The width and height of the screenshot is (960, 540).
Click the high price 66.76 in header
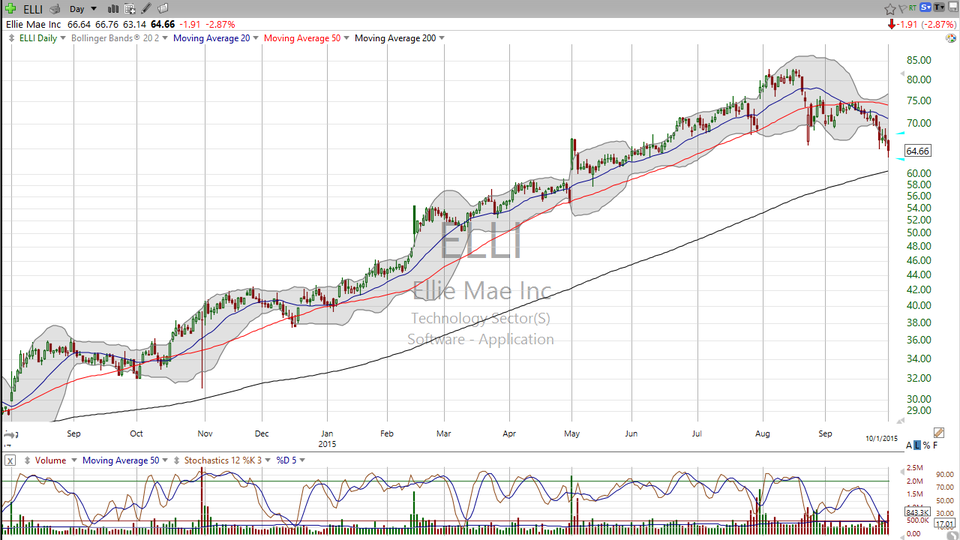[107, 24]
